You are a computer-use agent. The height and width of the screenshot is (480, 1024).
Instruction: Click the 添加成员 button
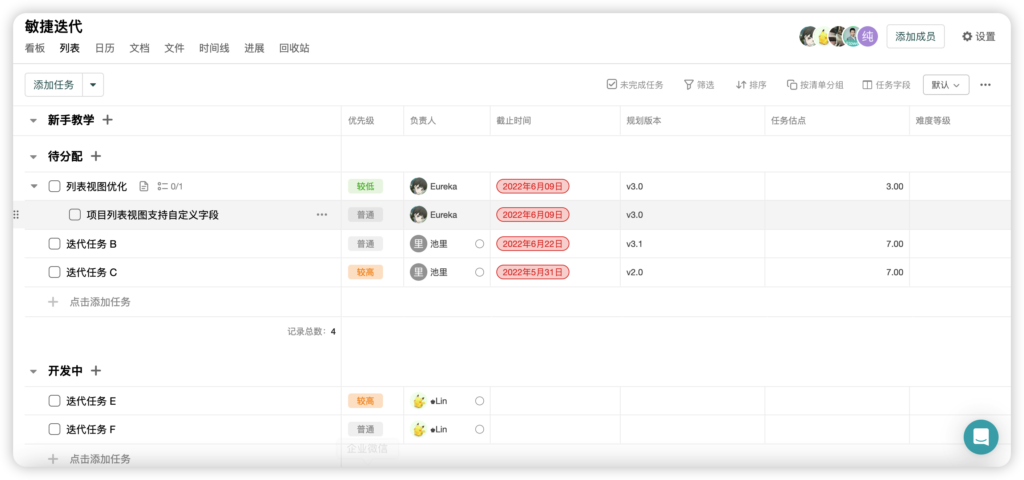tap(915, 37)
